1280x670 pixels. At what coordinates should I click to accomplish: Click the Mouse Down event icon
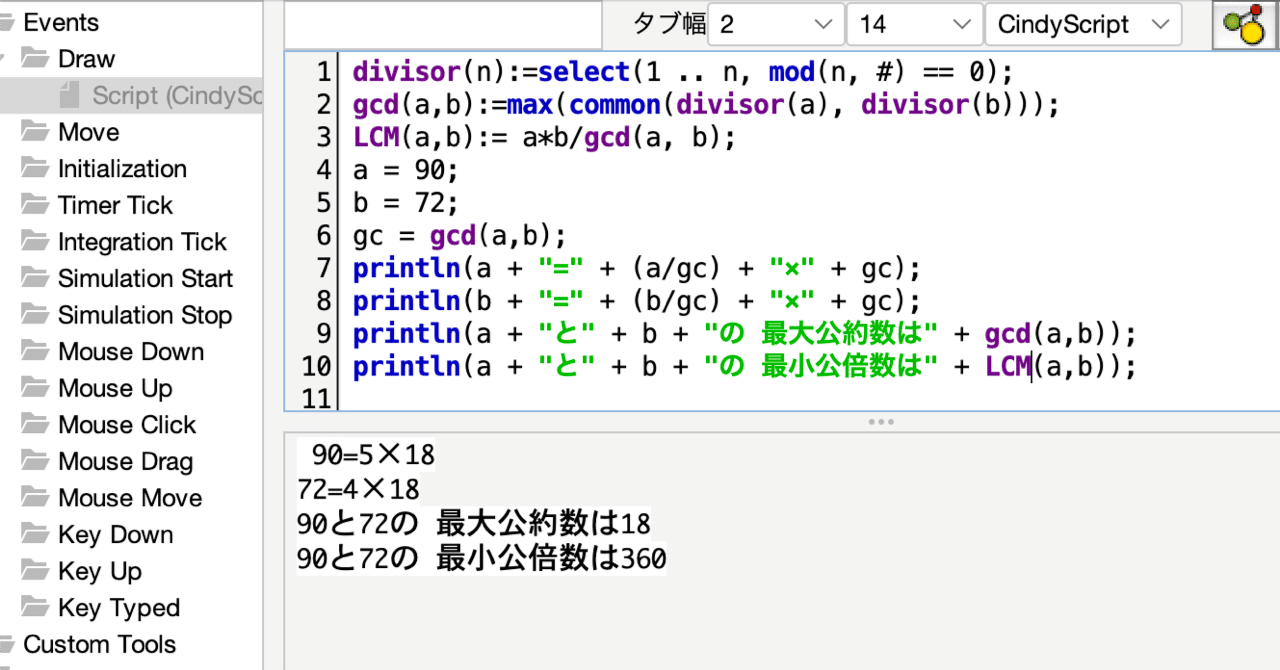pos(33,351)
